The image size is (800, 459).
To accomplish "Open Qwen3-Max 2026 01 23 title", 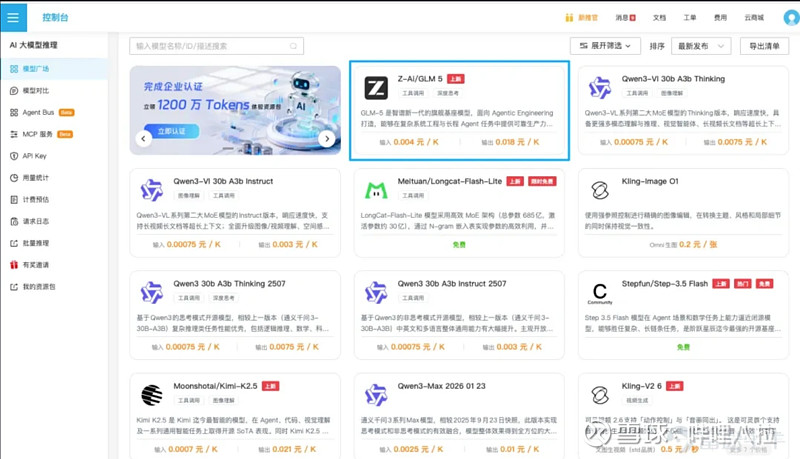I will 441,386.
